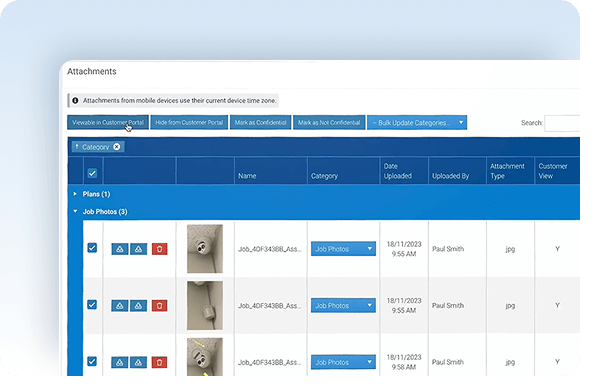The height and width of the screenshot is (391, 595).
Task: Click left blue triangle icon in middle photo row
Action: 120,306
